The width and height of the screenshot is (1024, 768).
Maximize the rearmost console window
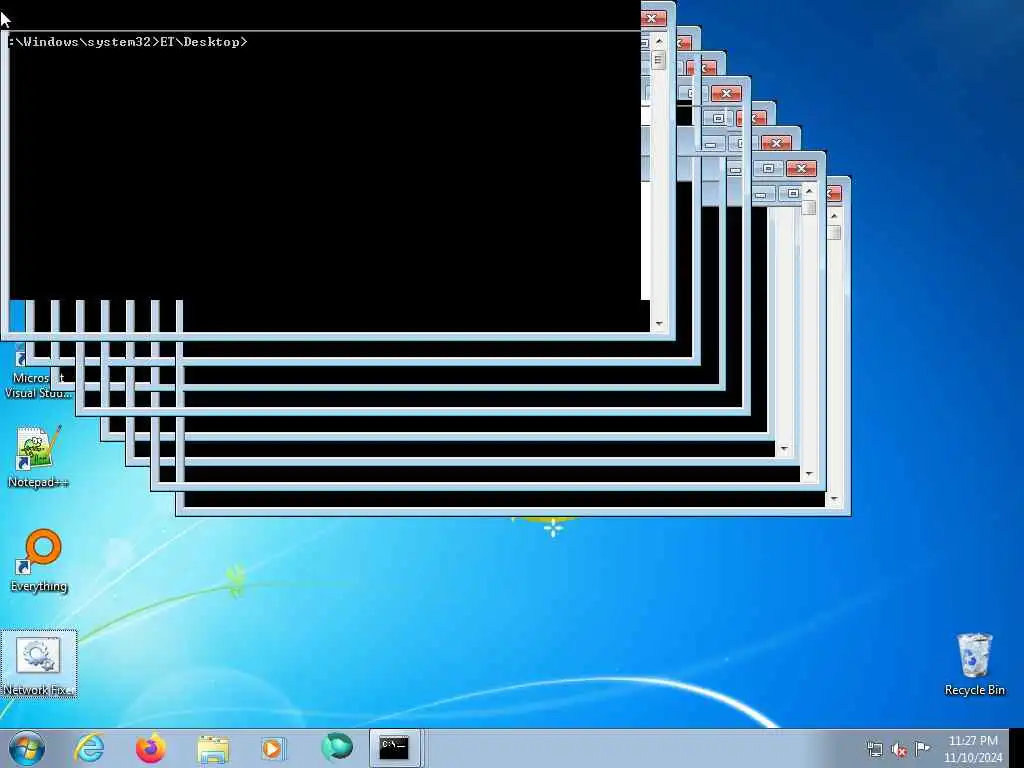click(793, 193)
